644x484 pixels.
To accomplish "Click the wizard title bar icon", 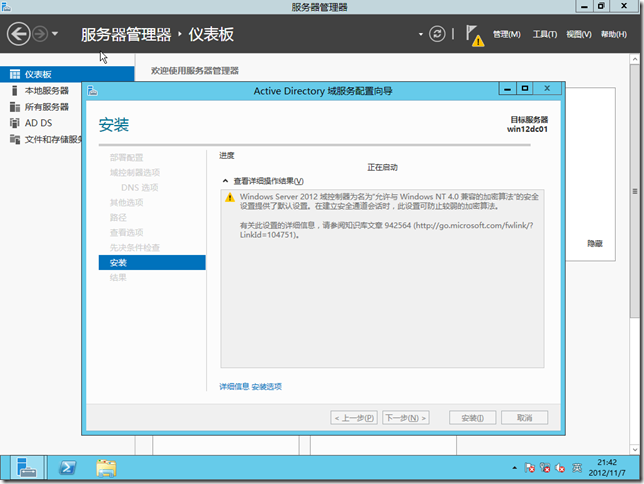I will point(92,91).
